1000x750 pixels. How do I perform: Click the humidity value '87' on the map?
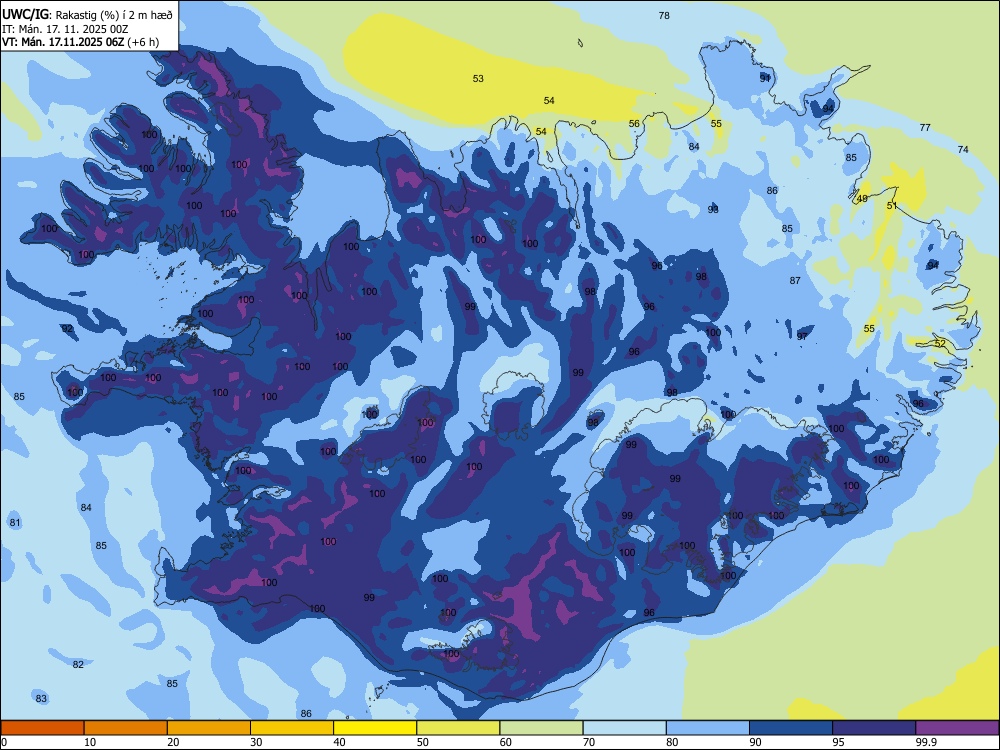point(795,281)
